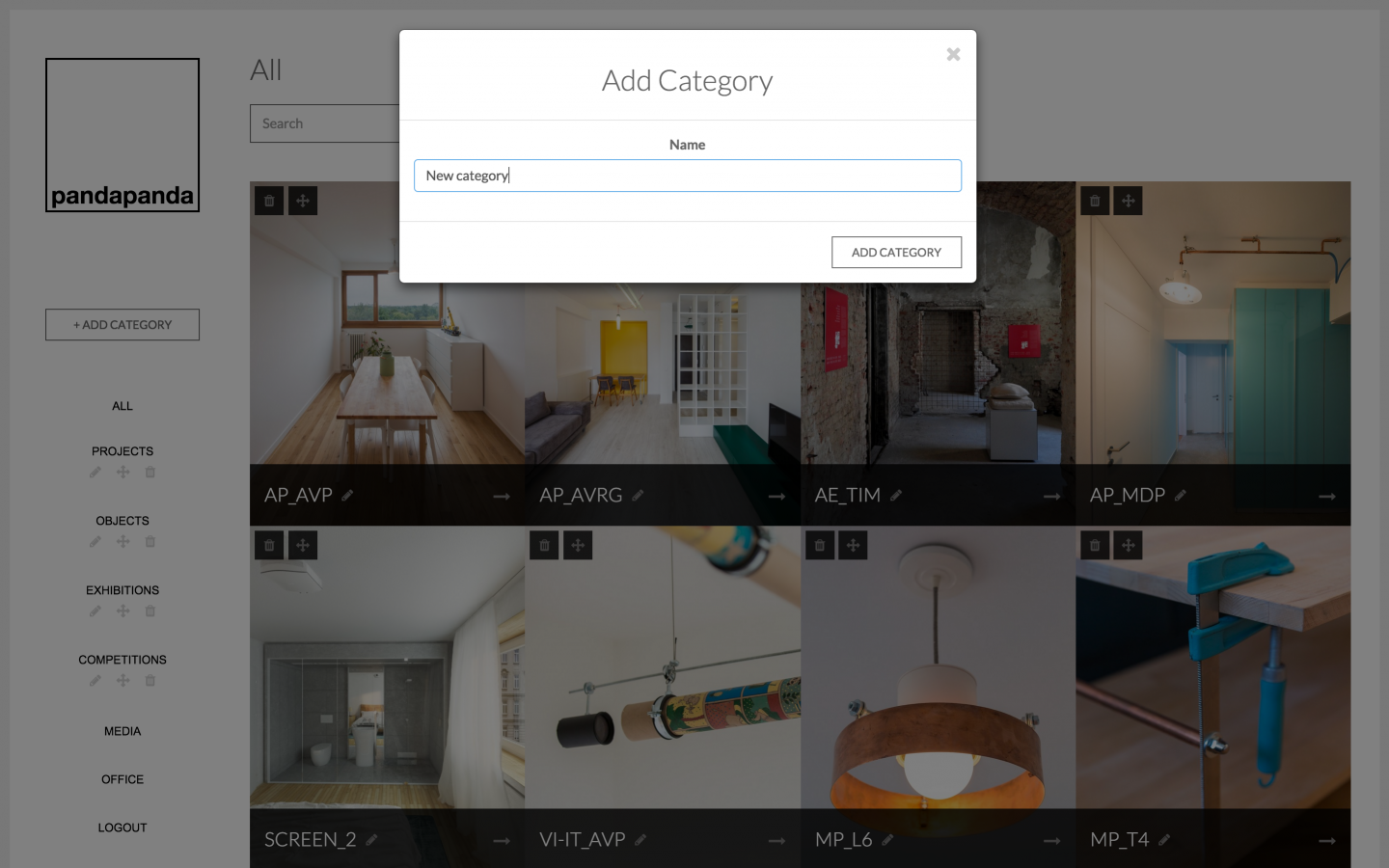1389x868 pixels.
Task: Open the MP_L6 lamp thumbnail
Action: pos(939,667)
